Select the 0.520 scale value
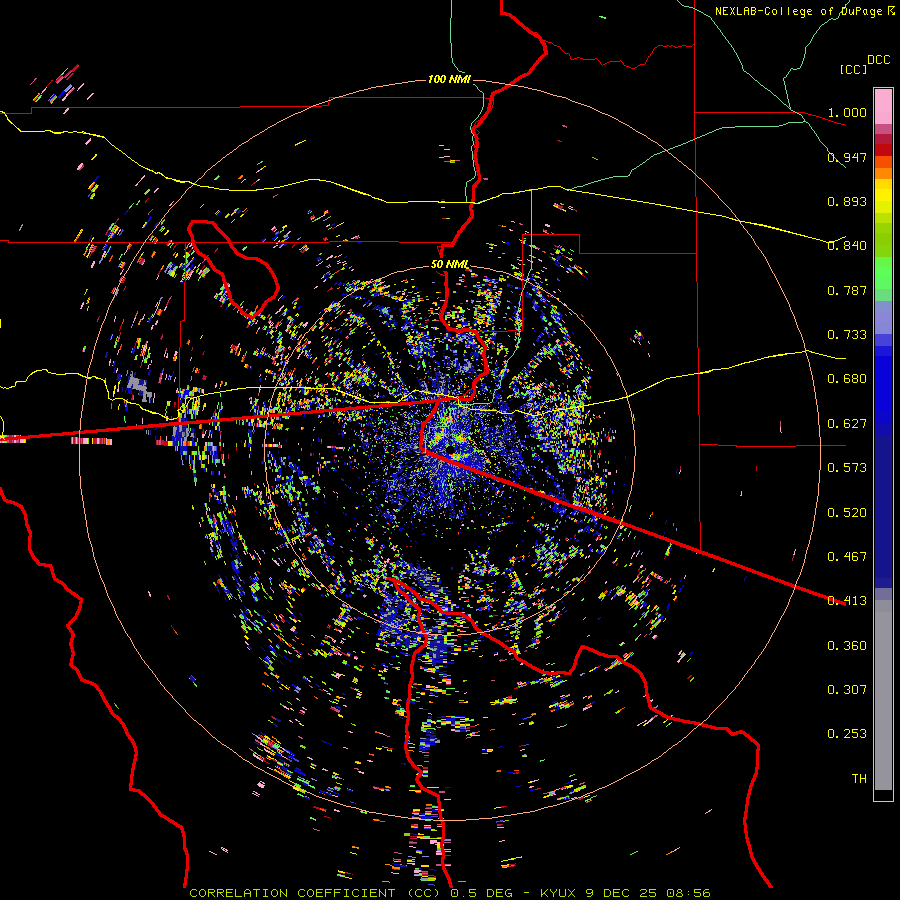This screenshot has width=900, height=900. [x=847, y=513]
